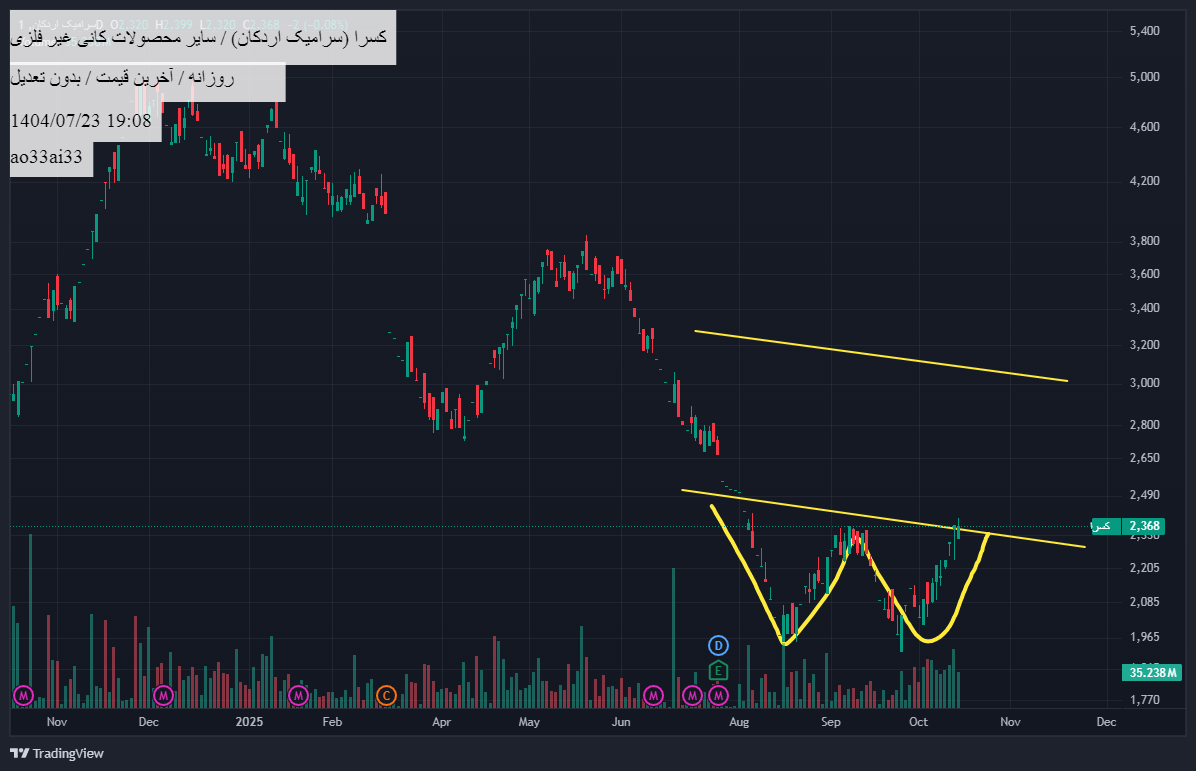Click the purple M marker right of Jun label
Screen dimensions: 1196x771
point(653,694)
